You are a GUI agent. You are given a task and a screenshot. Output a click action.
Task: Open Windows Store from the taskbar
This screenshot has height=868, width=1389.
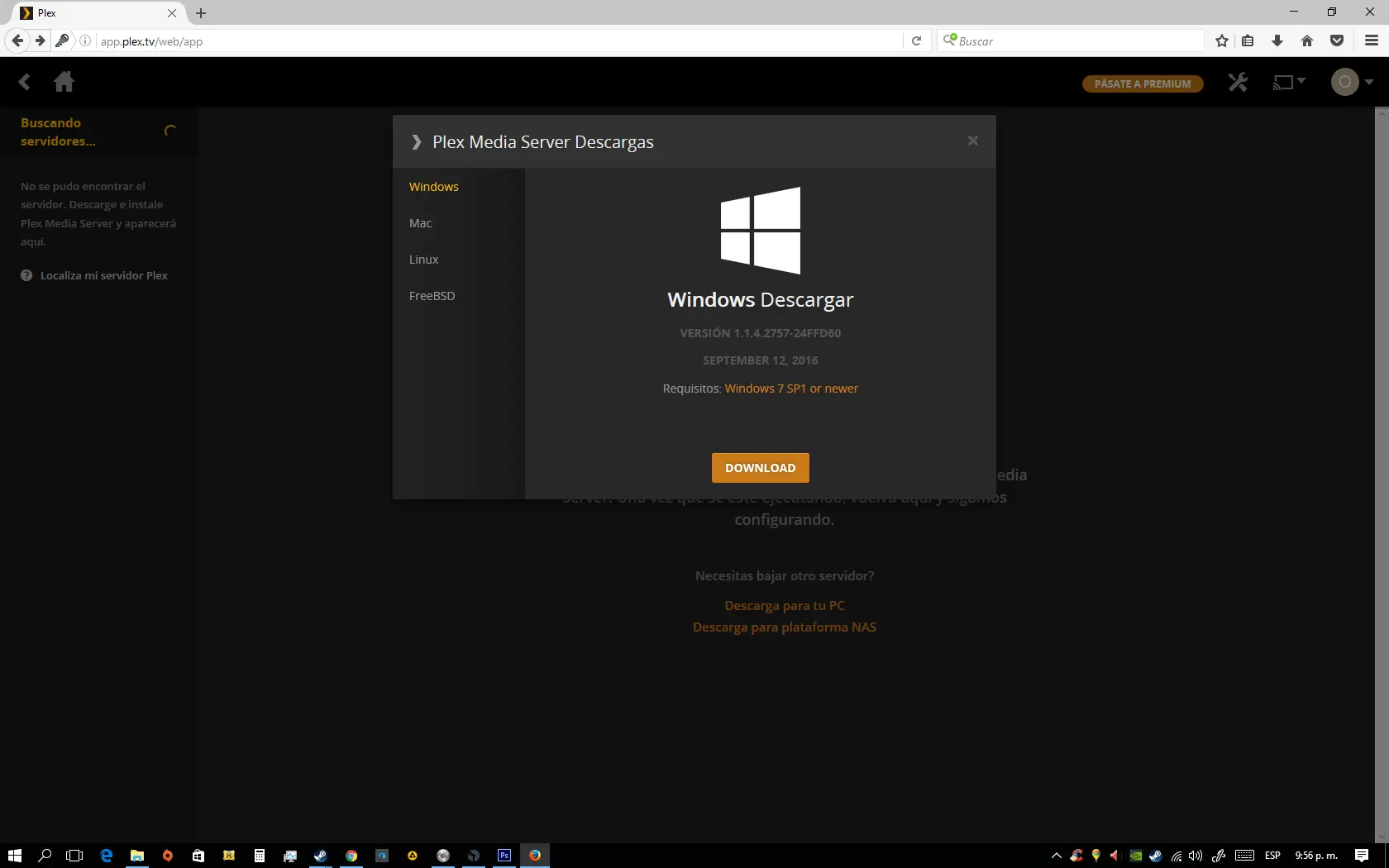pyautogui.click(x=198, y=856)
